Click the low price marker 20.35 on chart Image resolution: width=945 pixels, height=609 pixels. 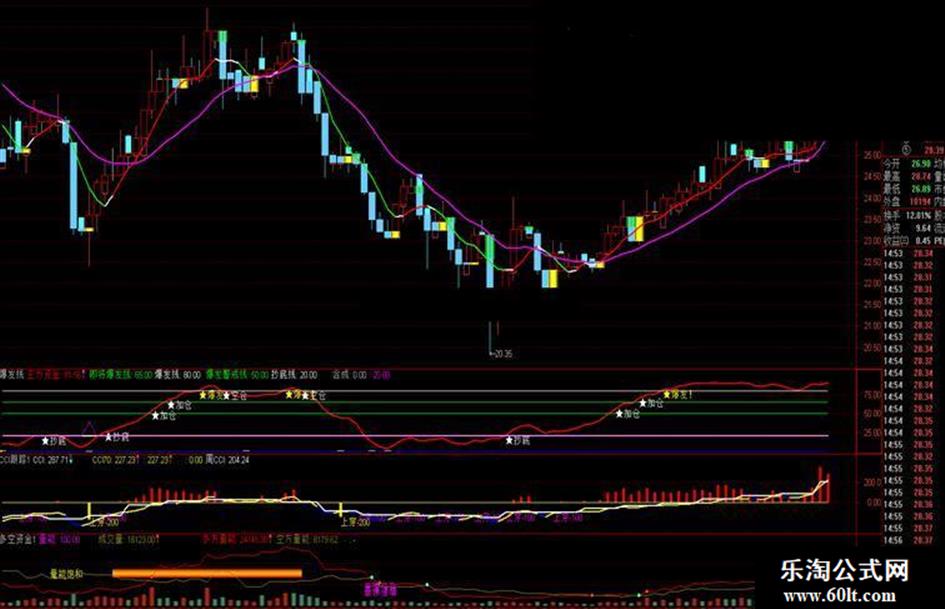501,354
